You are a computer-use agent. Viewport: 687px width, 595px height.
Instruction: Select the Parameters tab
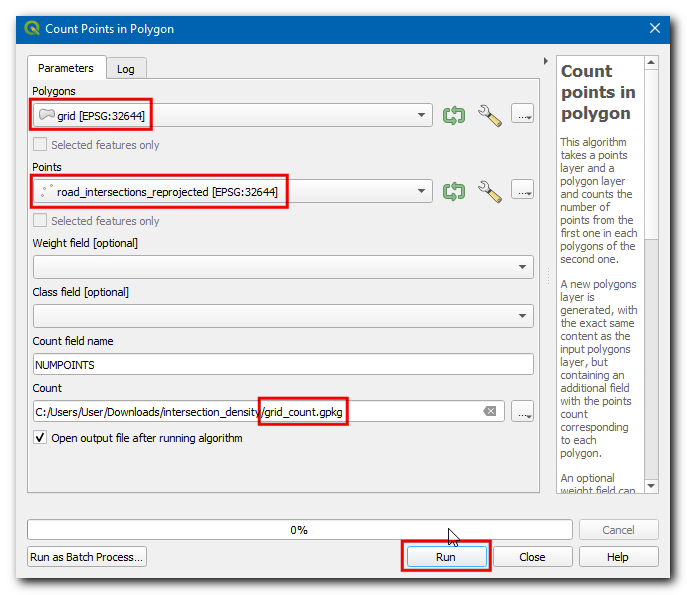point(66,68)
